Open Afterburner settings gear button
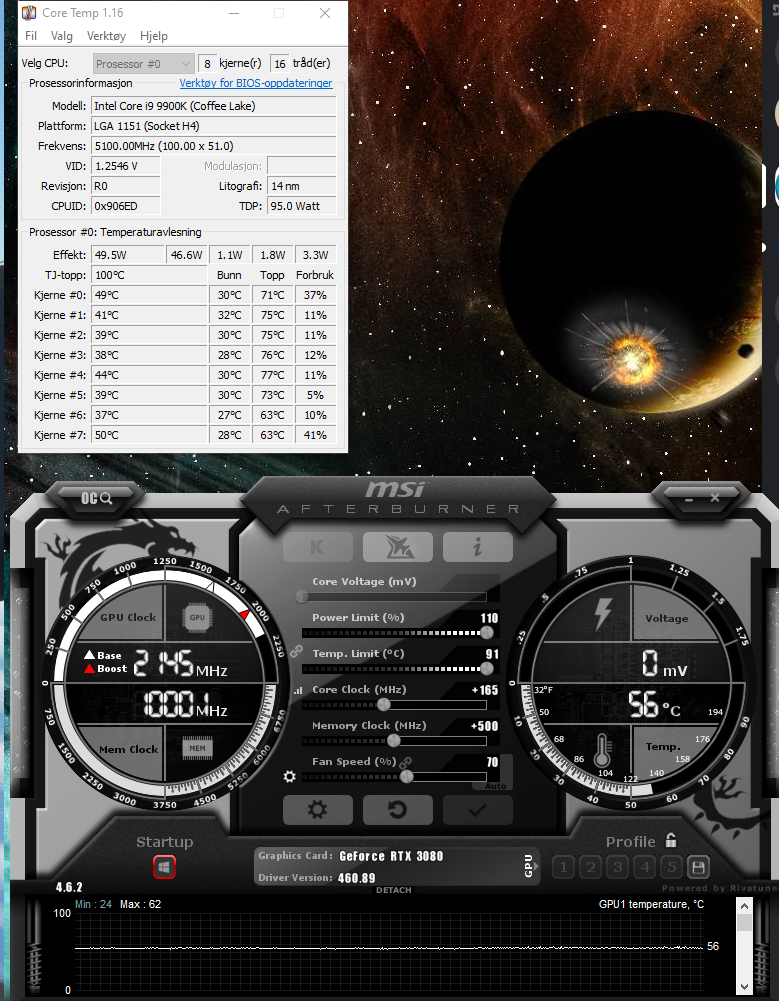Screen dimensions: 779x1001 coord(317,810)
